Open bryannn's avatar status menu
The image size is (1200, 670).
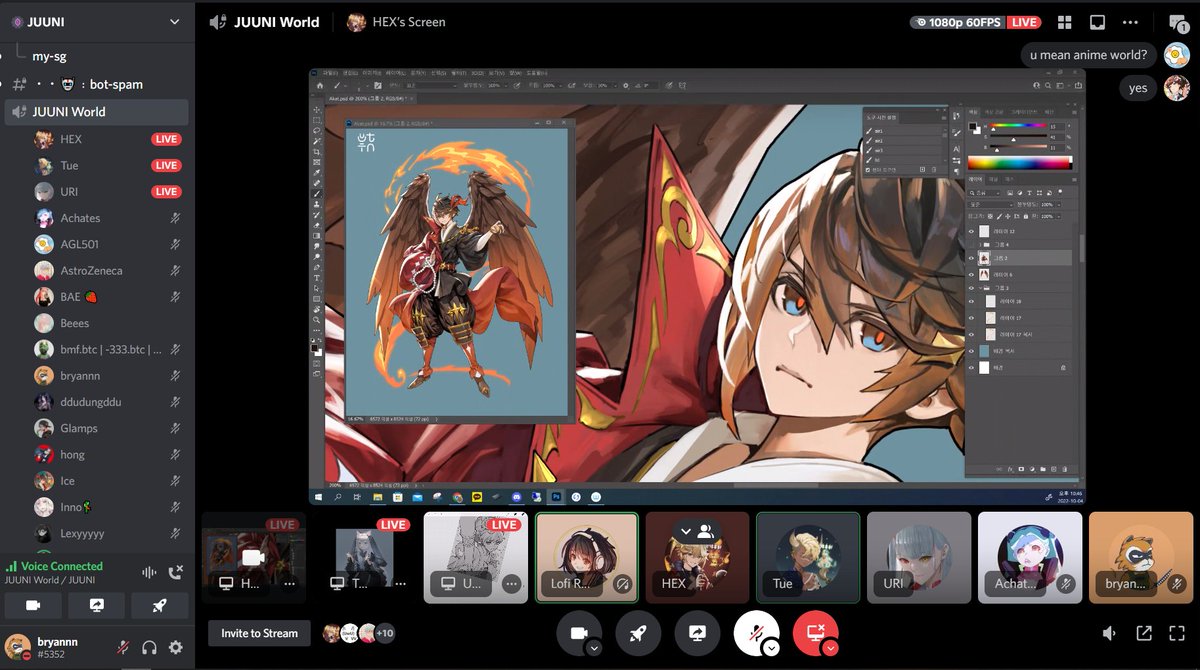click(x=17, y=647)
